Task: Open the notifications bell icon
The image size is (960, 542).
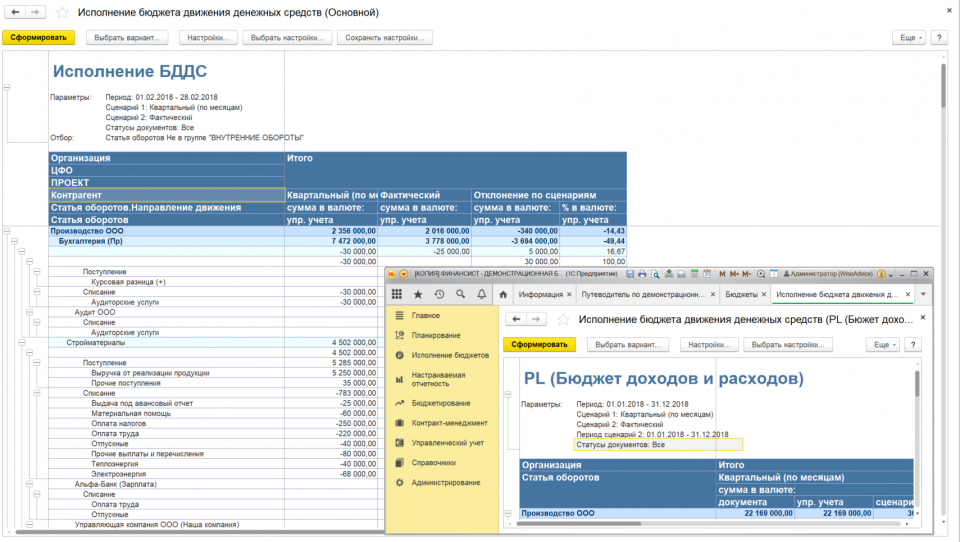Action: pos(481,294)
